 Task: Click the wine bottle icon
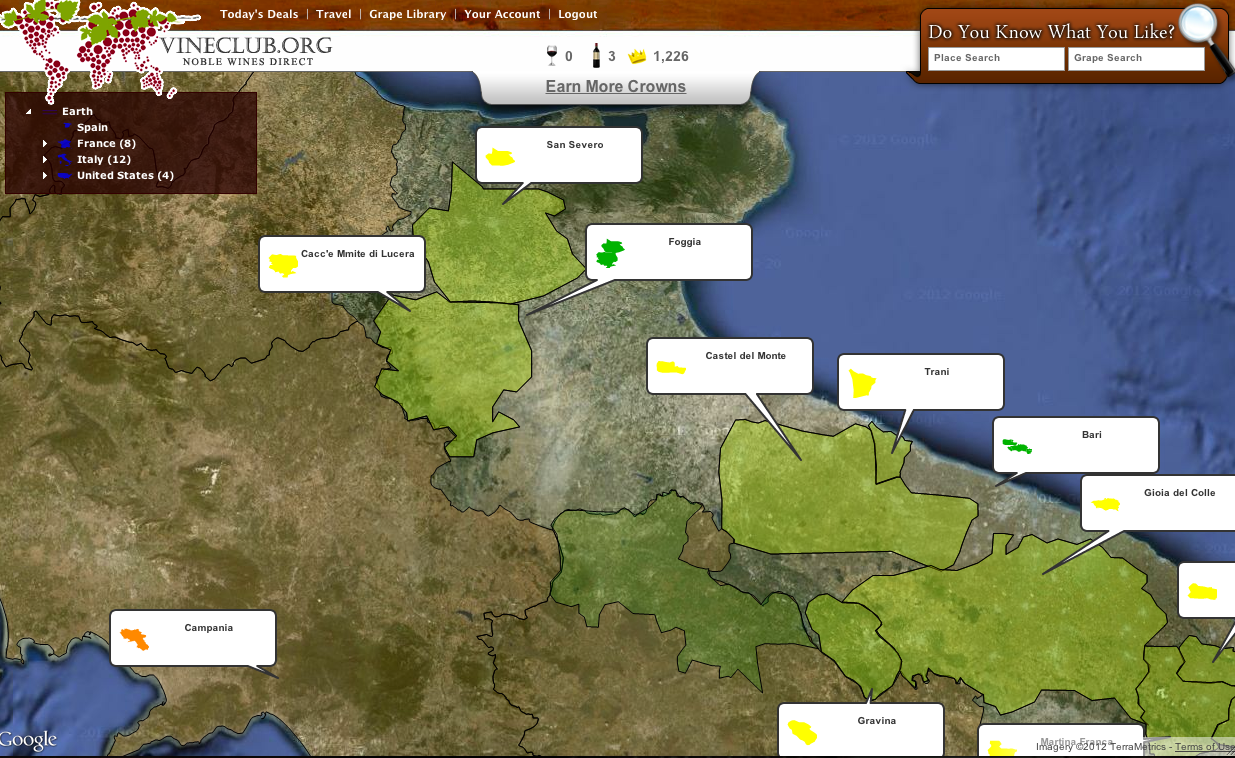tap(596, 56)
